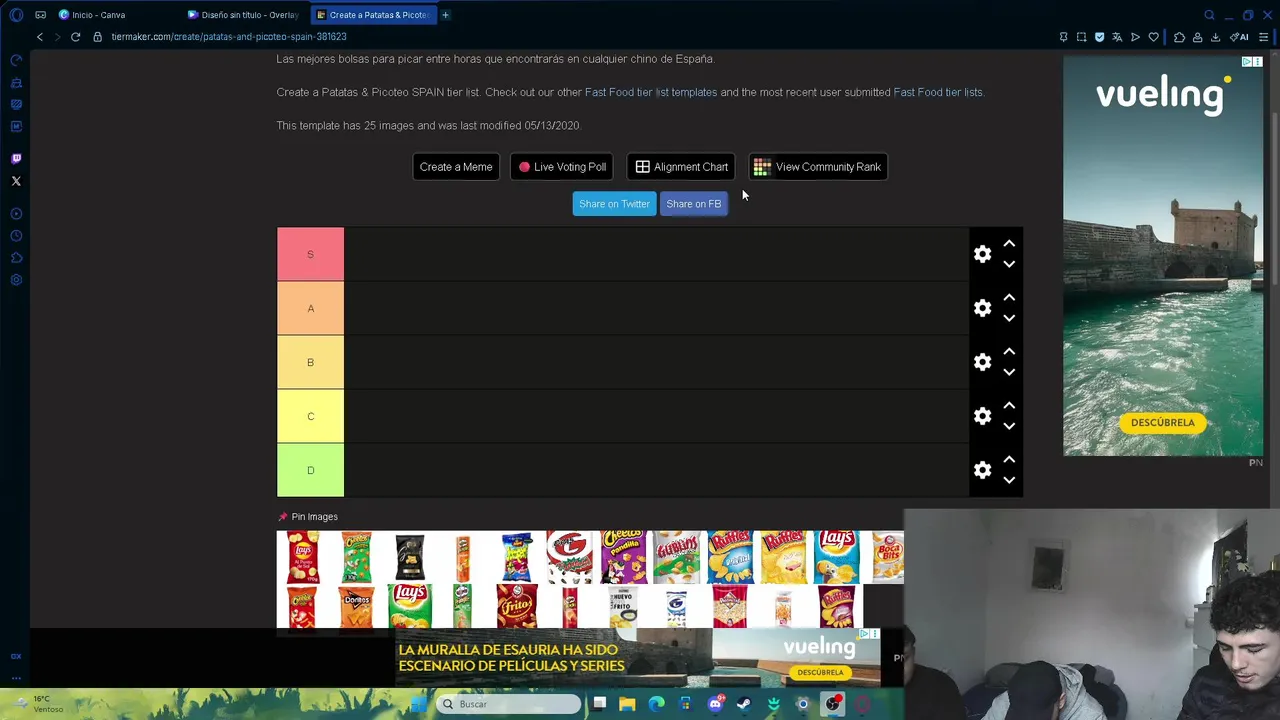The image size is (1280, 720).
Task: Click the Windows Start button
Action: (x=419, y=704)
